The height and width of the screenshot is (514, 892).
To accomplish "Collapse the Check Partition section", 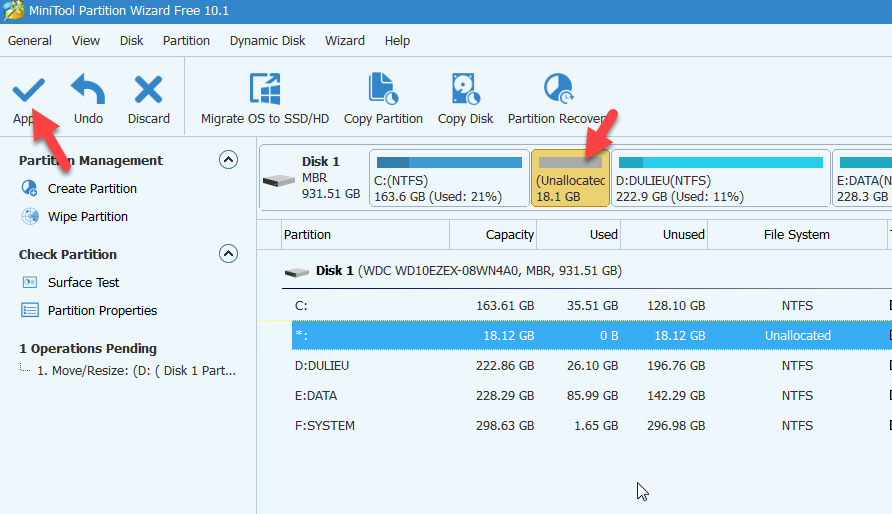I will click(x=228, y=254).
